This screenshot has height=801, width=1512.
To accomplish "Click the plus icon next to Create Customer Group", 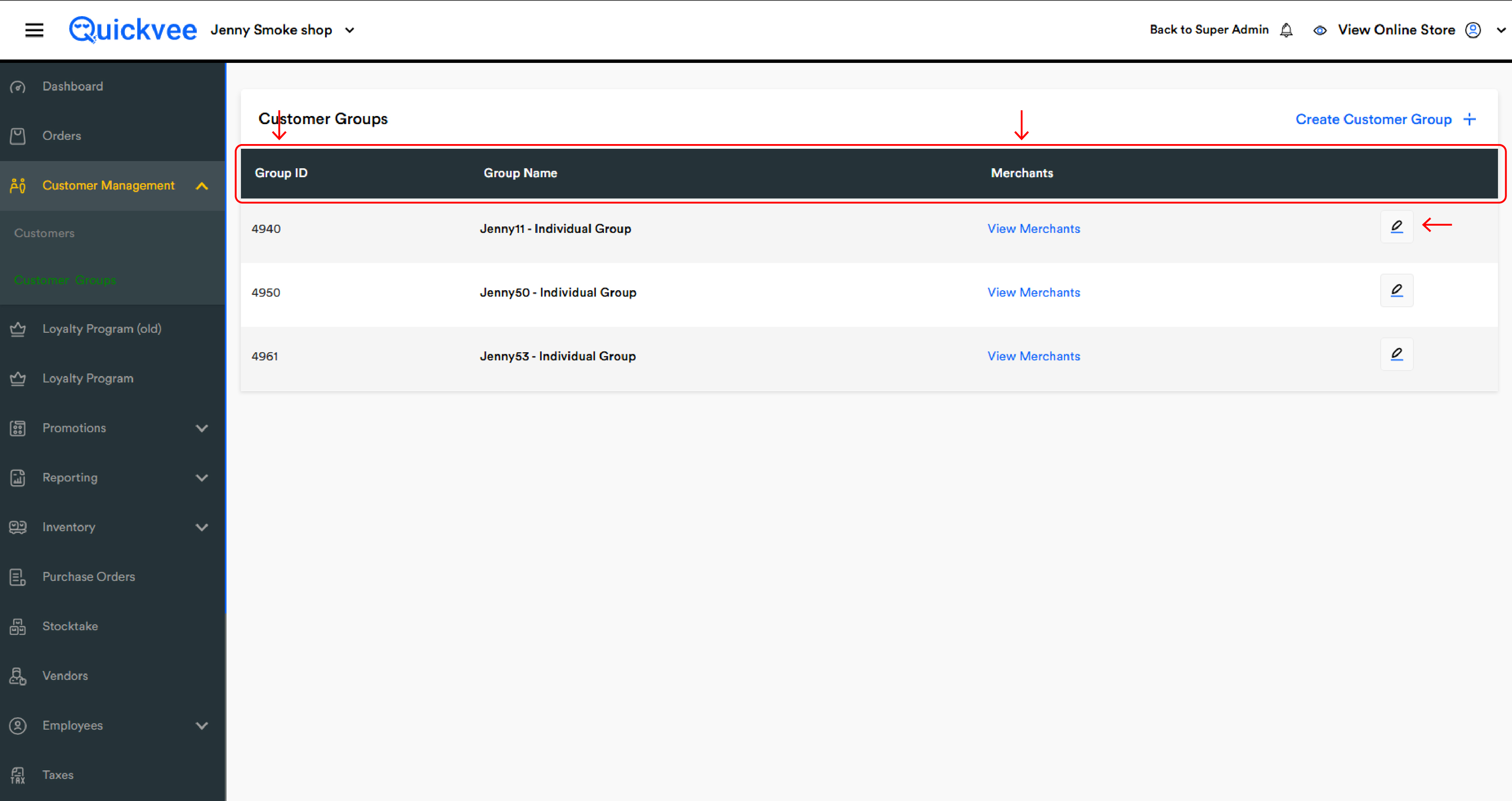I will coord(1469,119).
